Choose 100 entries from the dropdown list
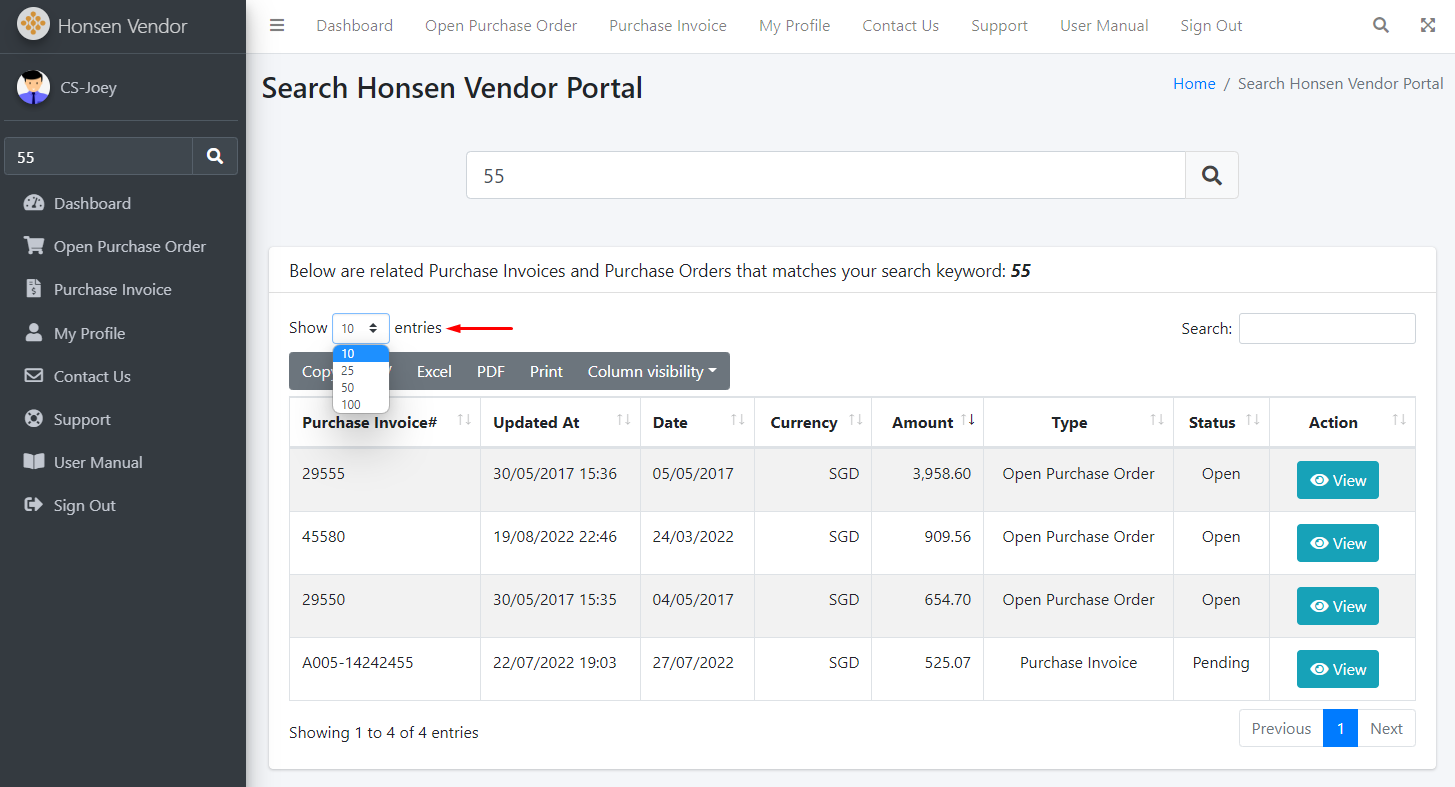The image size is (1455, 787). (351, 404)
